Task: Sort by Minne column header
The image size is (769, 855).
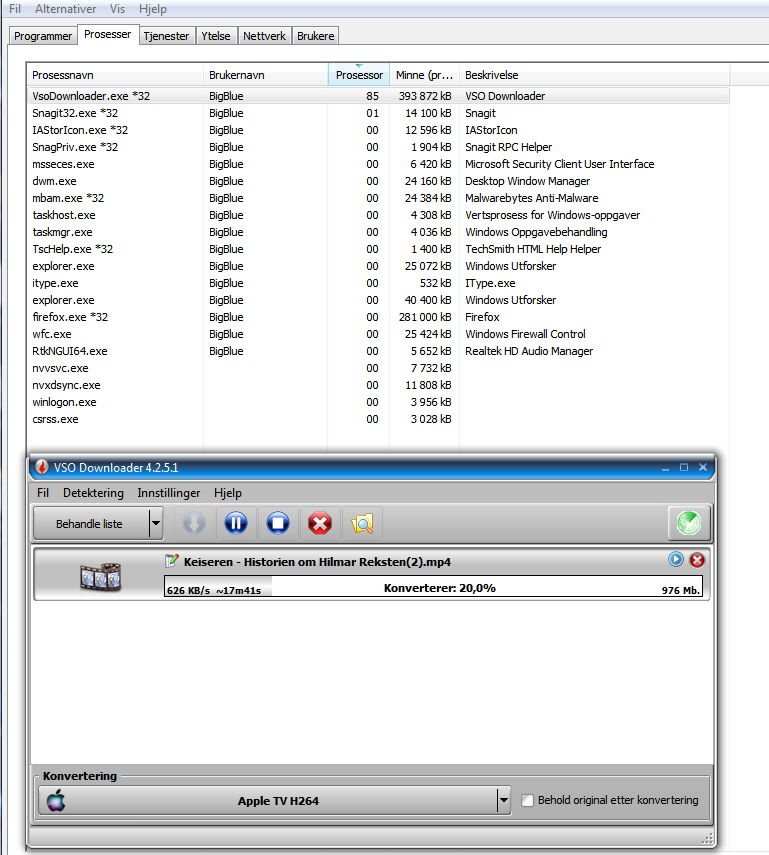Action: click(x=424, y=75)
